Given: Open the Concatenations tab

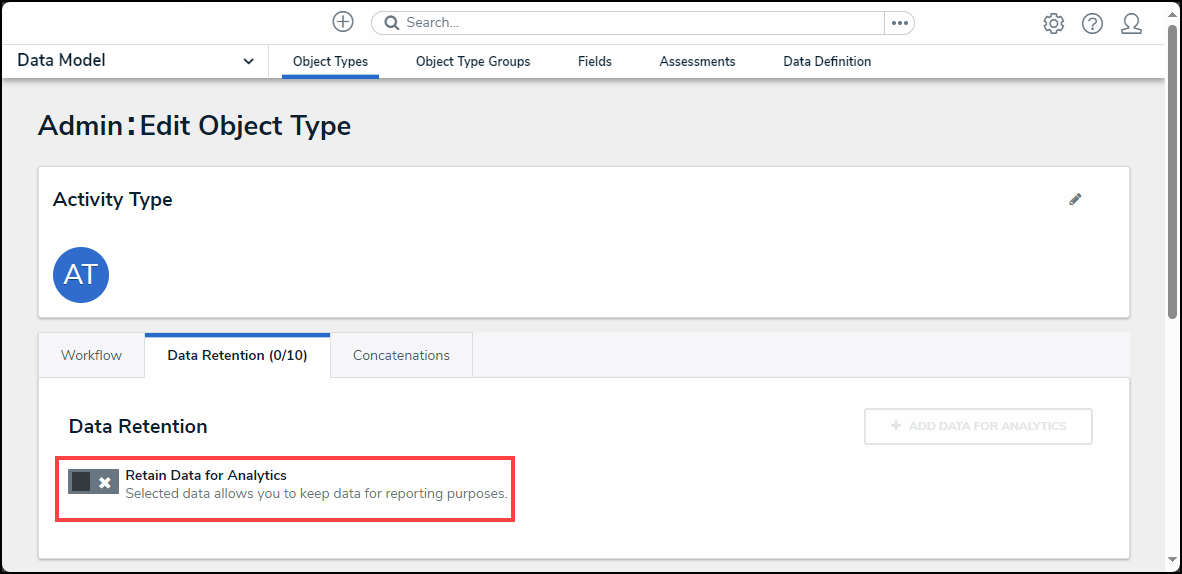Looking at the screenshot, I should (401, 355).
